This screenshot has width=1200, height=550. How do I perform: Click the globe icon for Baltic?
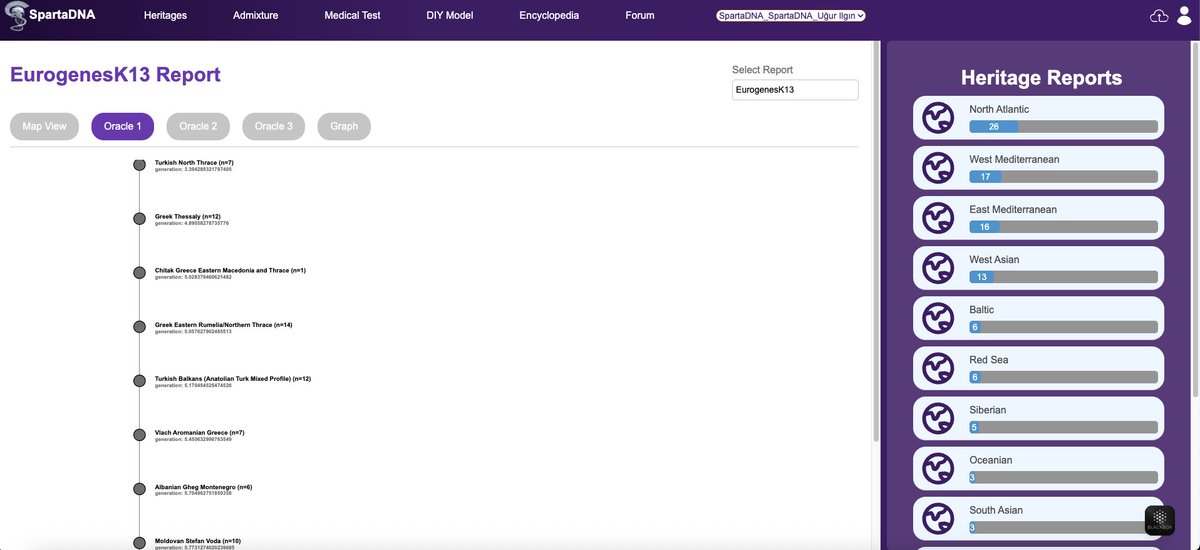(938, 318)
